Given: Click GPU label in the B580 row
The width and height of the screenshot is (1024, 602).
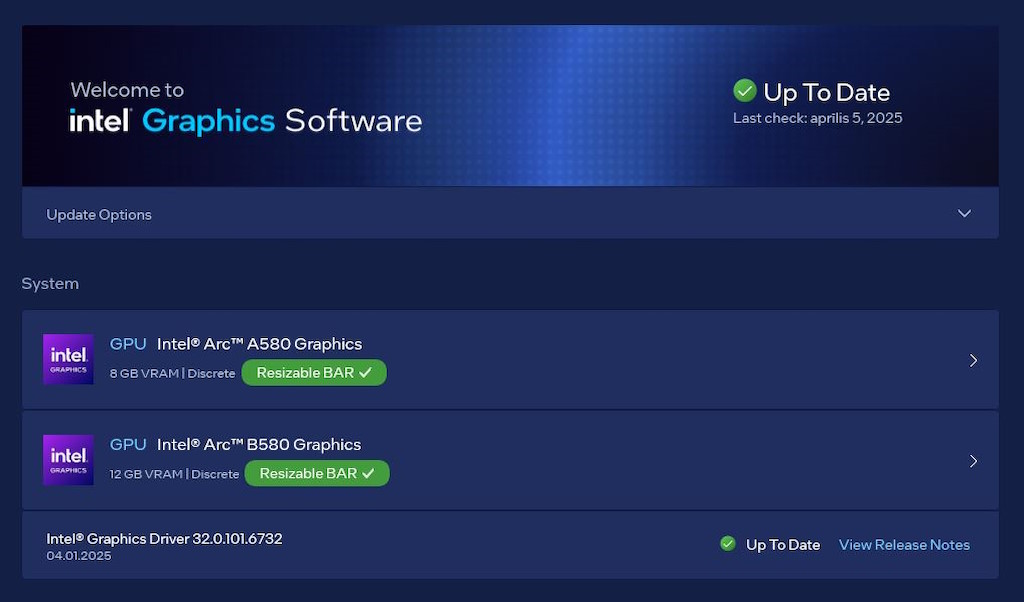Looking at the screenshot, I should pyautogui.click(x=128, y=445).
